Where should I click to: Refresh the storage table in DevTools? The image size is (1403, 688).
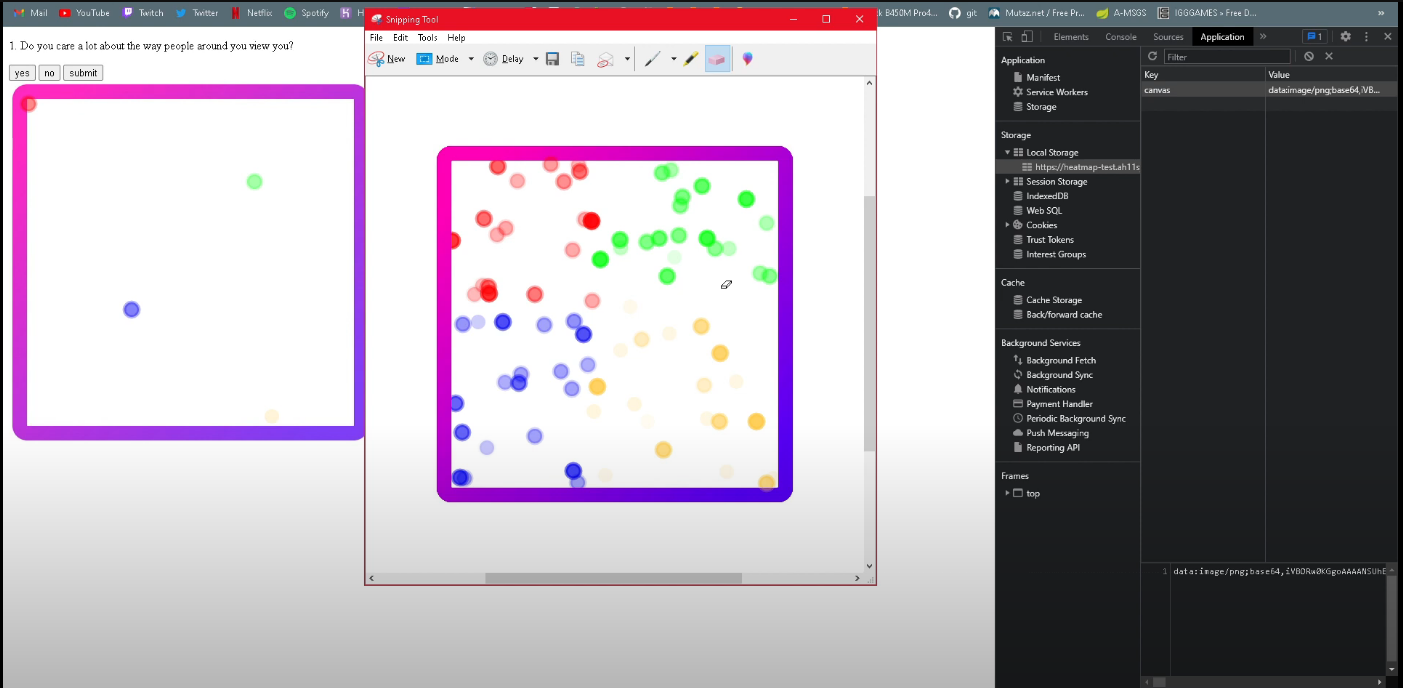pos(1152,56)
